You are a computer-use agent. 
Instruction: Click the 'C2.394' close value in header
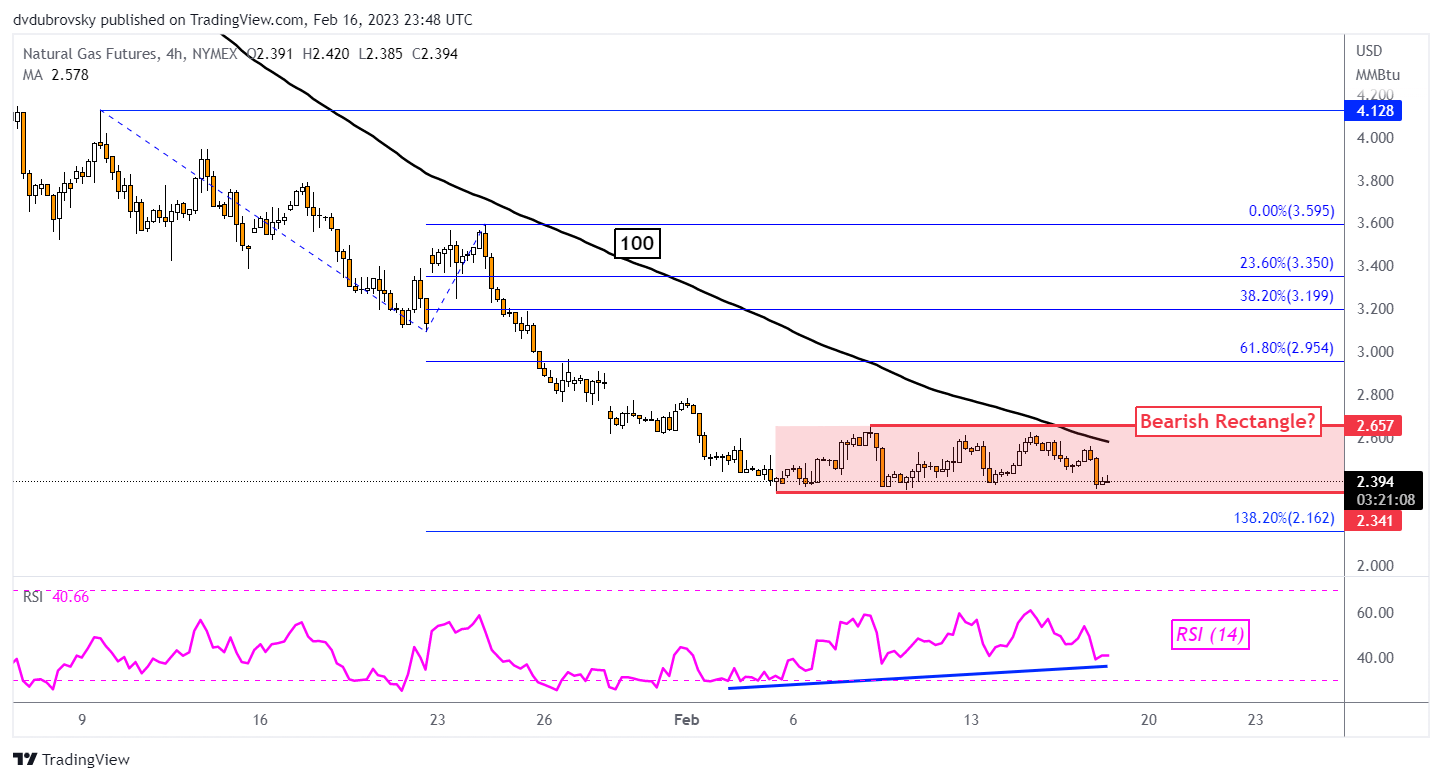[434, 54]
